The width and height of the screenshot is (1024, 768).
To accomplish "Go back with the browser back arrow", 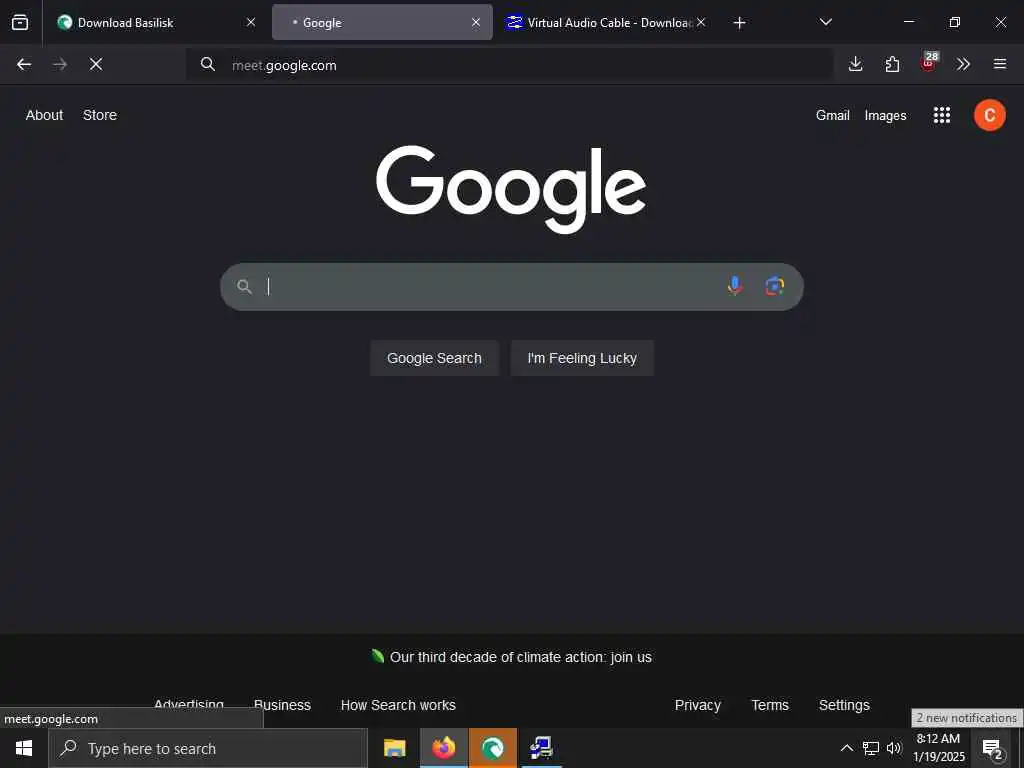I will click(24, 64).
